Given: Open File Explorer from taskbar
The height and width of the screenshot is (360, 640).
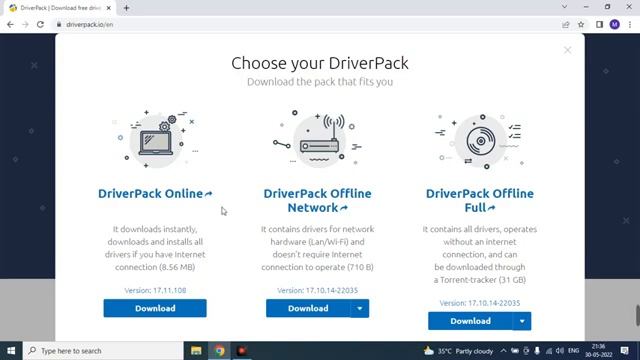Looking at the screenshot, I should point(196,351).
